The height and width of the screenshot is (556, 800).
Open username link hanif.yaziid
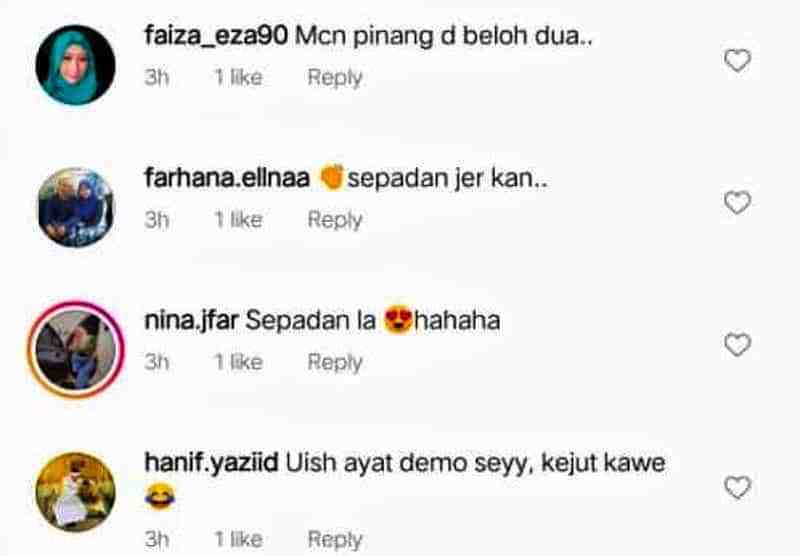211,463
